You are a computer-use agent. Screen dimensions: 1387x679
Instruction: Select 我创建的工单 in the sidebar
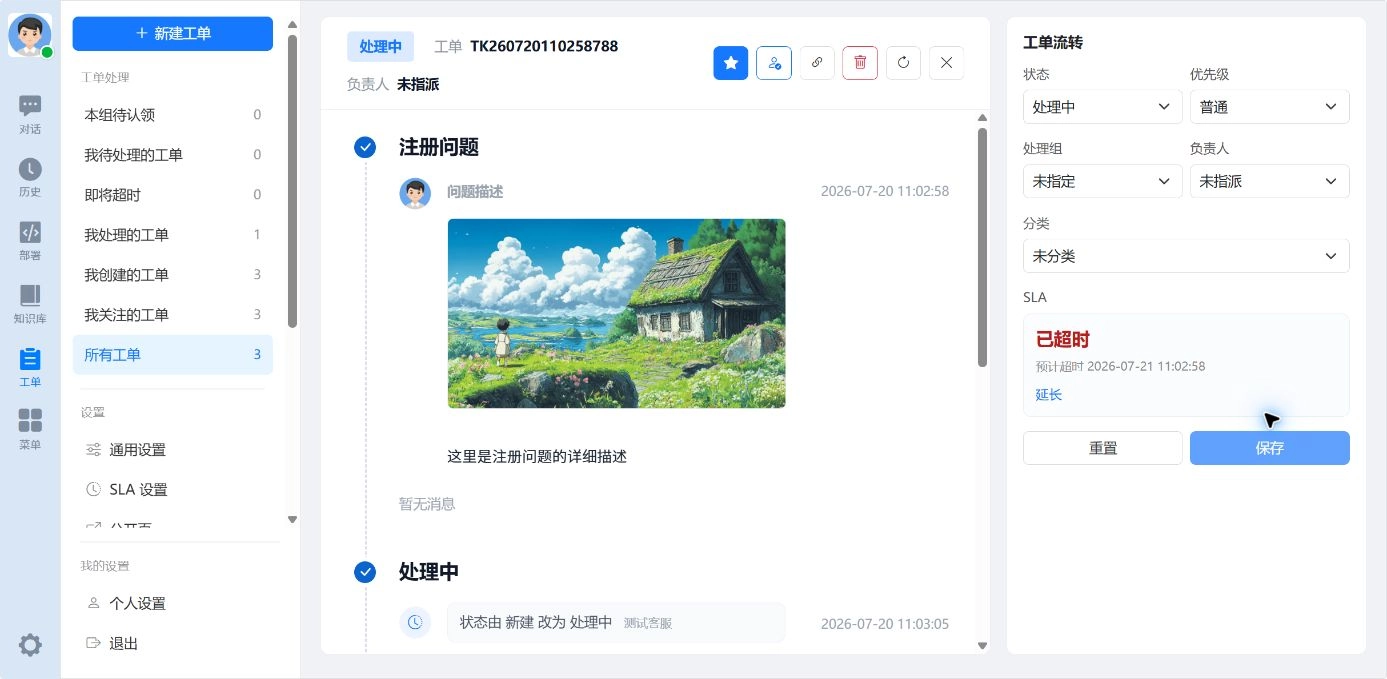[172, 275]
